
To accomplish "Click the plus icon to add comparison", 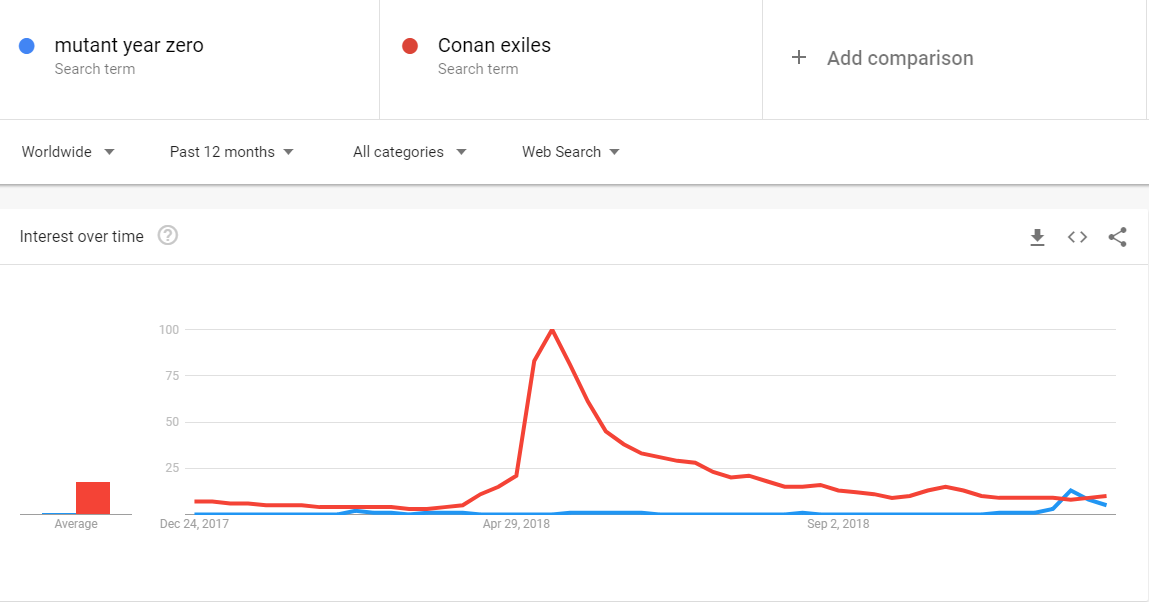I will point(799,57).
